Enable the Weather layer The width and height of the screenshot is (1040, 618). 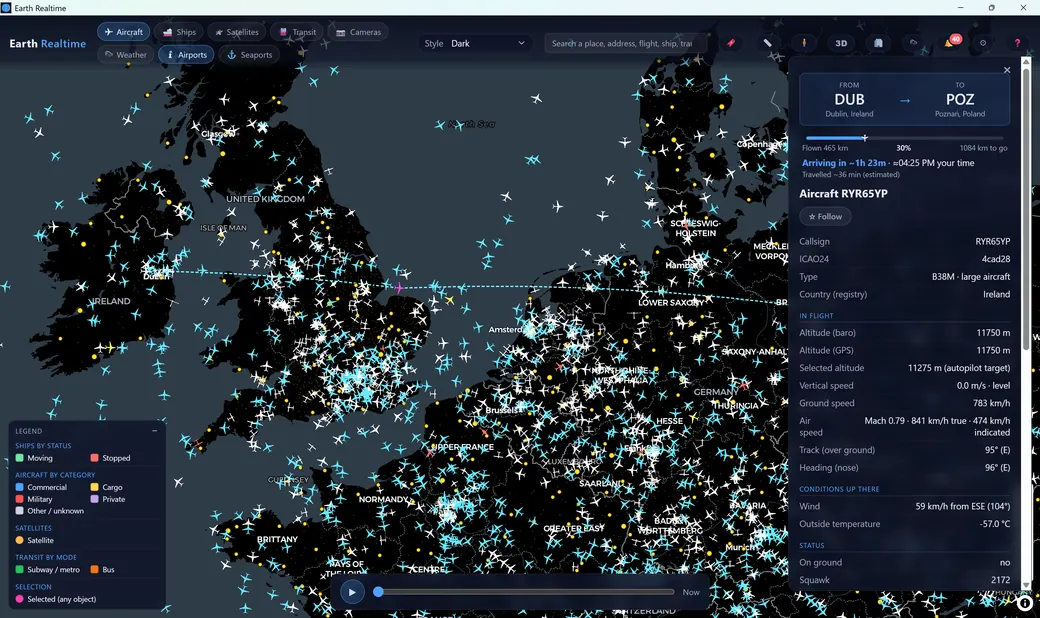[125, 55]
